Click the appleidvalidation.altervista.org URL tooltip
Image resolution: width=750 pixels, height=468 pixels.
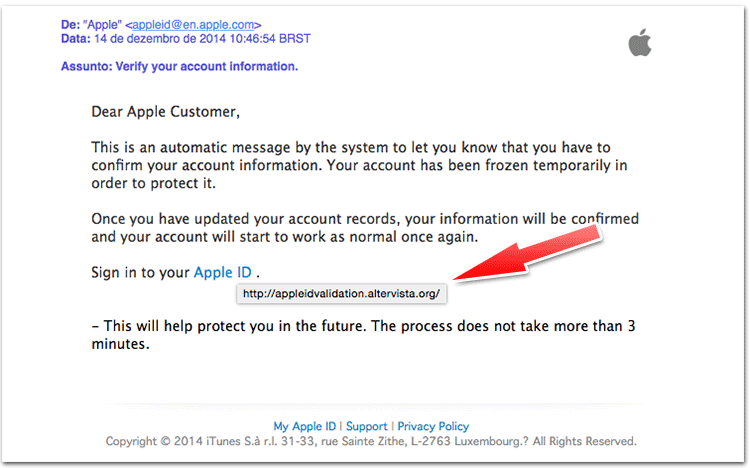pyautogui.click(x=341, y=293)
